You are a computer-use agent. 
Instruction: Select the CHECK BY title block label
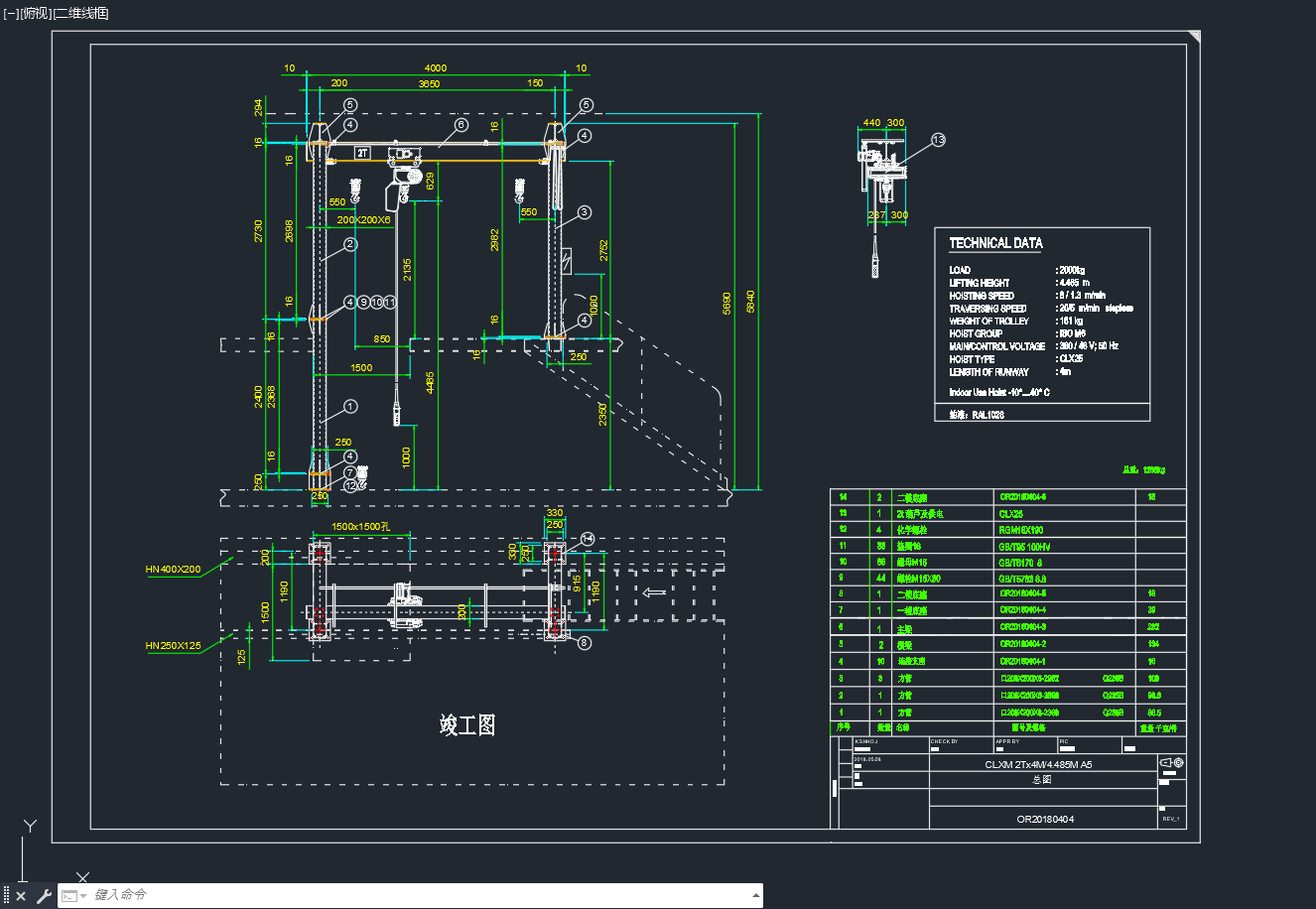pyautogui.click(x=944, y=741)
